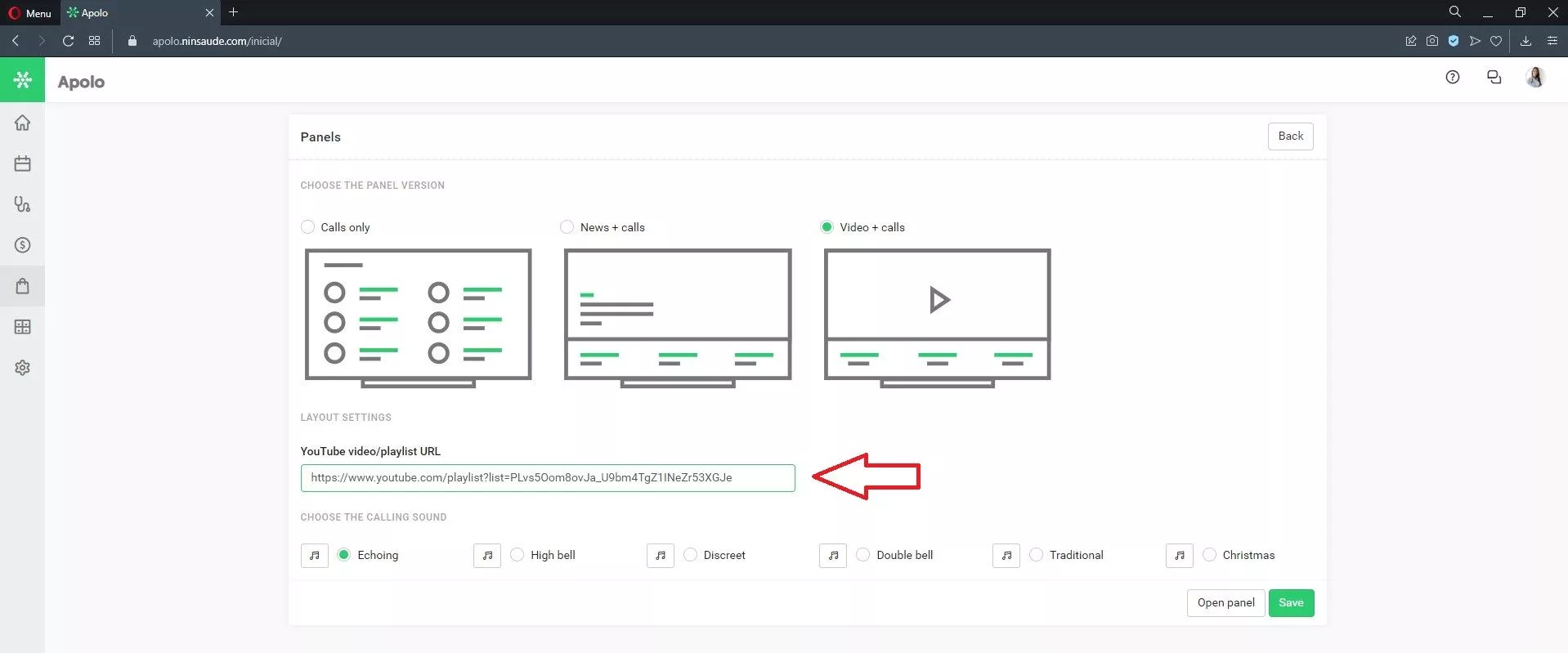Viewport: 1568px width, 653px height.
Task: Click the send to My Flow icon
Action: coord(1475,41)
